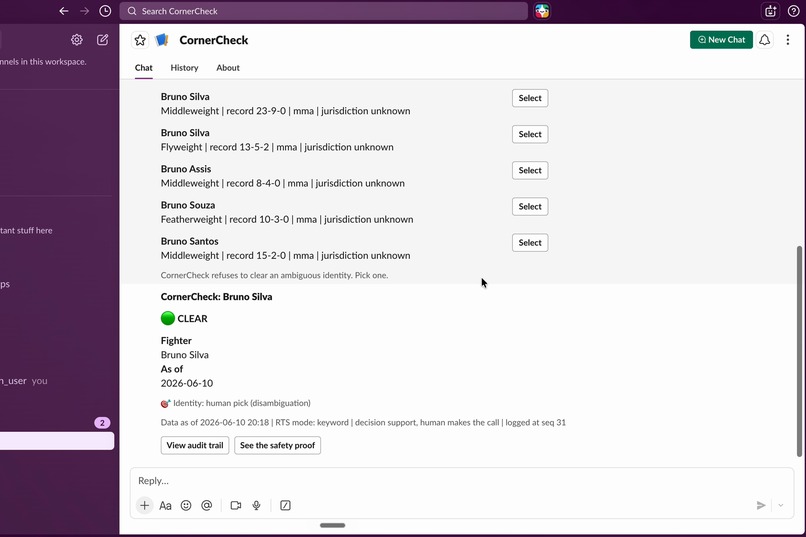Viewport: 806px width, 537px height.
Task: Click the date 2026-06-10
Action: (x=187, y=383)
